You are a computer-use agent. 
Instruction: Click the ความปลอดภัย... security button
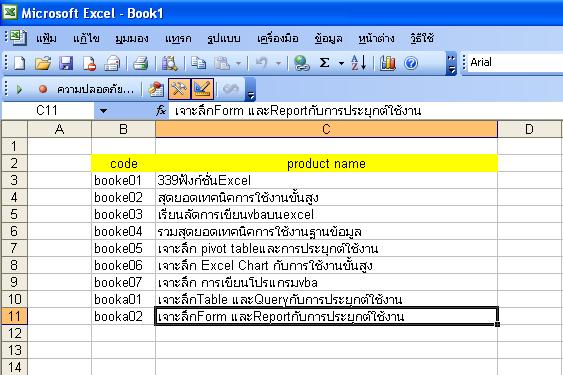click(96, 89)
